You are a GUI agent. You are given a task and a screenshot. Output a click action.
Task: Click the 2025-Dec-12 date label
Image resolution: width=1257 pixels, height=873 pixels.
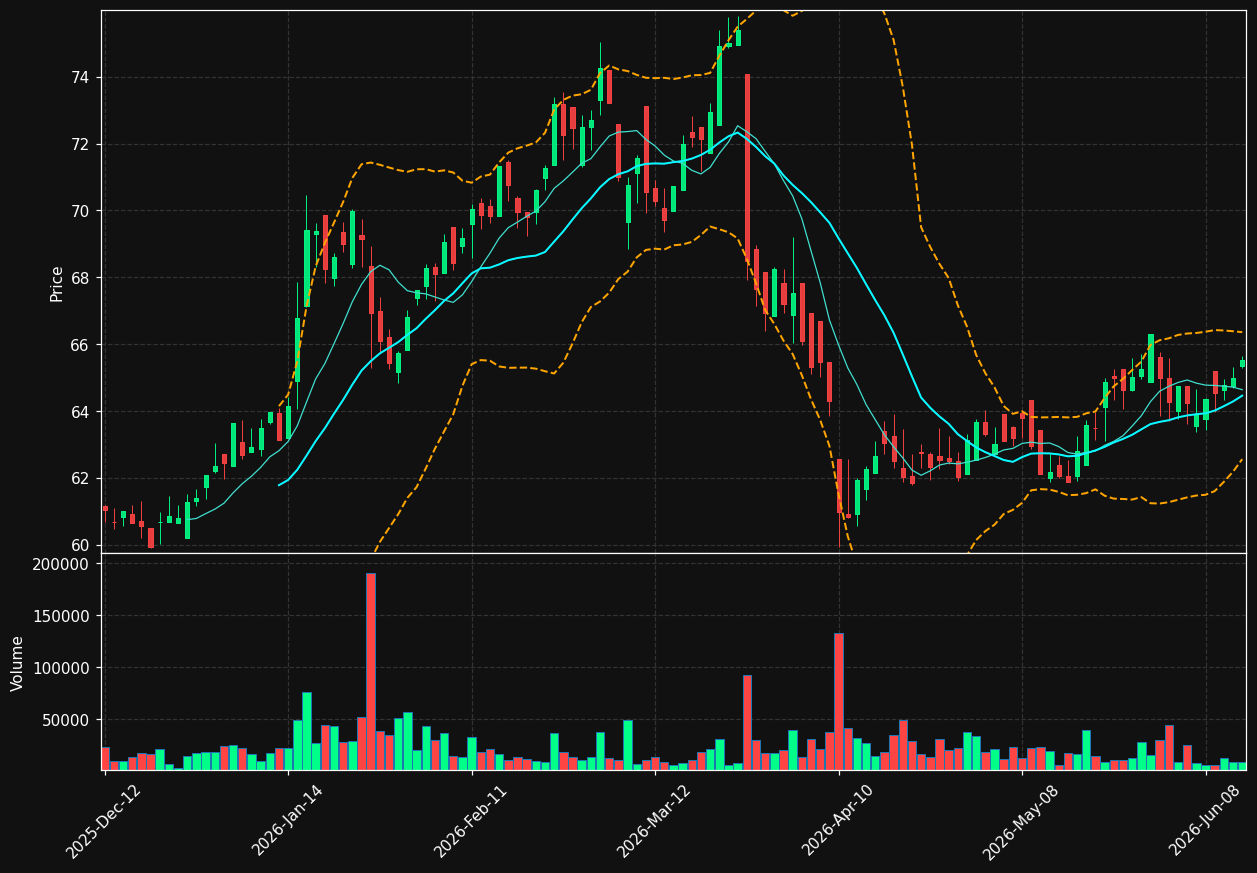tap(104, 821)
